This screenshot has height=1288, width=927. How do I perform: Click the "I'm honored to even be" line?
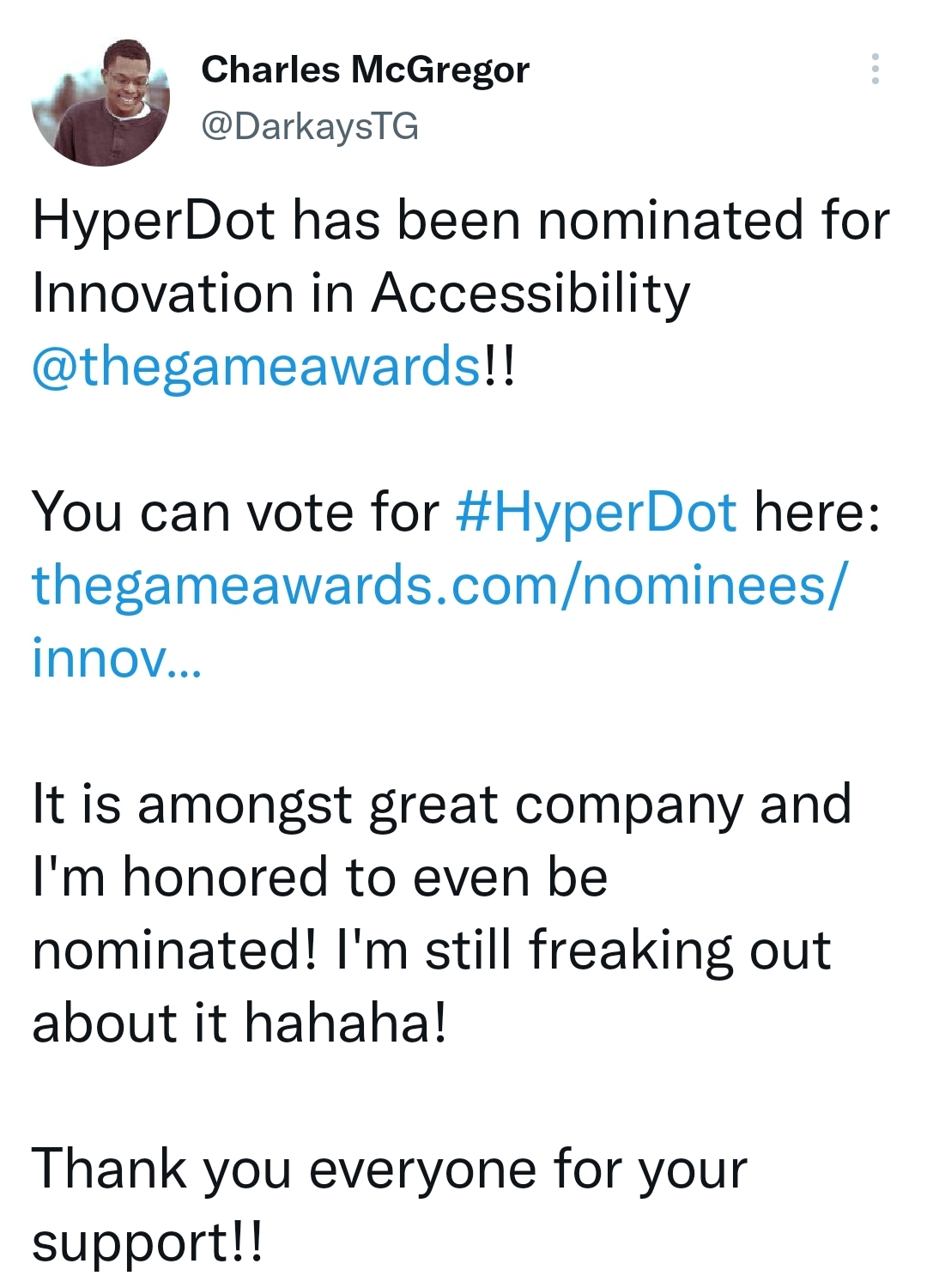320,878
